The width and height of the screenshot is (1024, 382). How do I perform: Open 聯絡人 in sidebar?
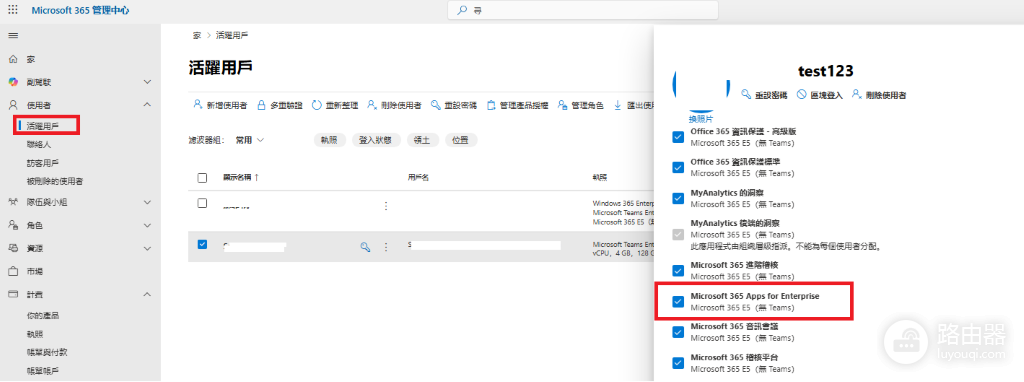[x=39, y=144]
